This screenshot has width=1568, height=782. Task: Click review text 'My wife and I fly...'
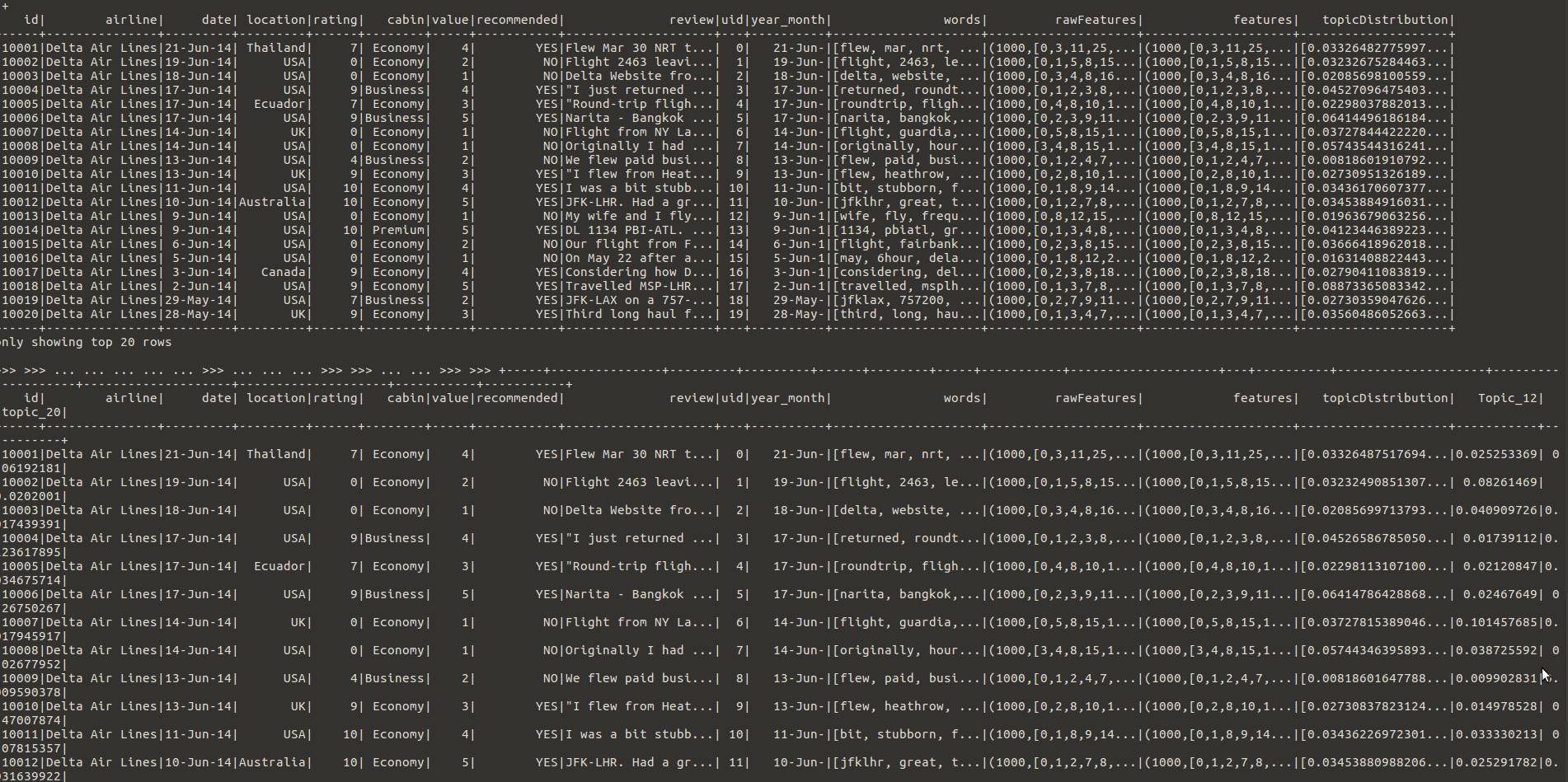pos(639,216)
